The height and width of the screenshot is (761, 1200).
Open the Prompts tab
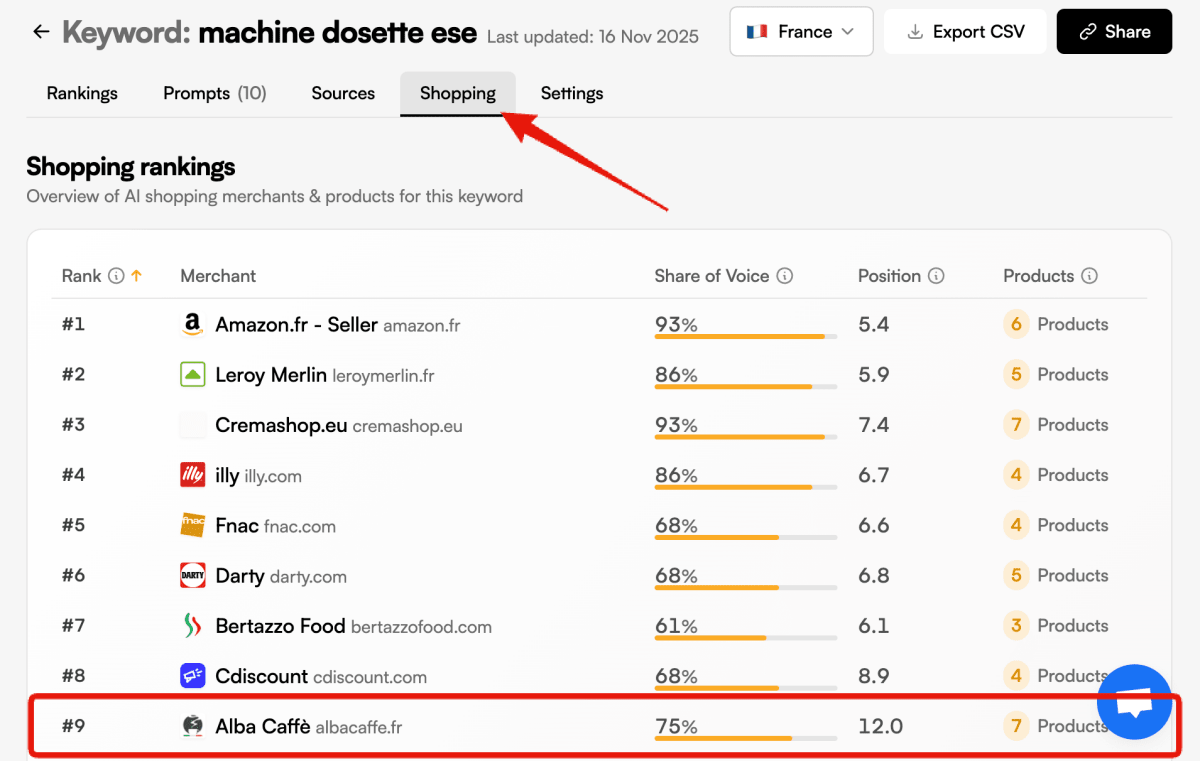[214, 93]
